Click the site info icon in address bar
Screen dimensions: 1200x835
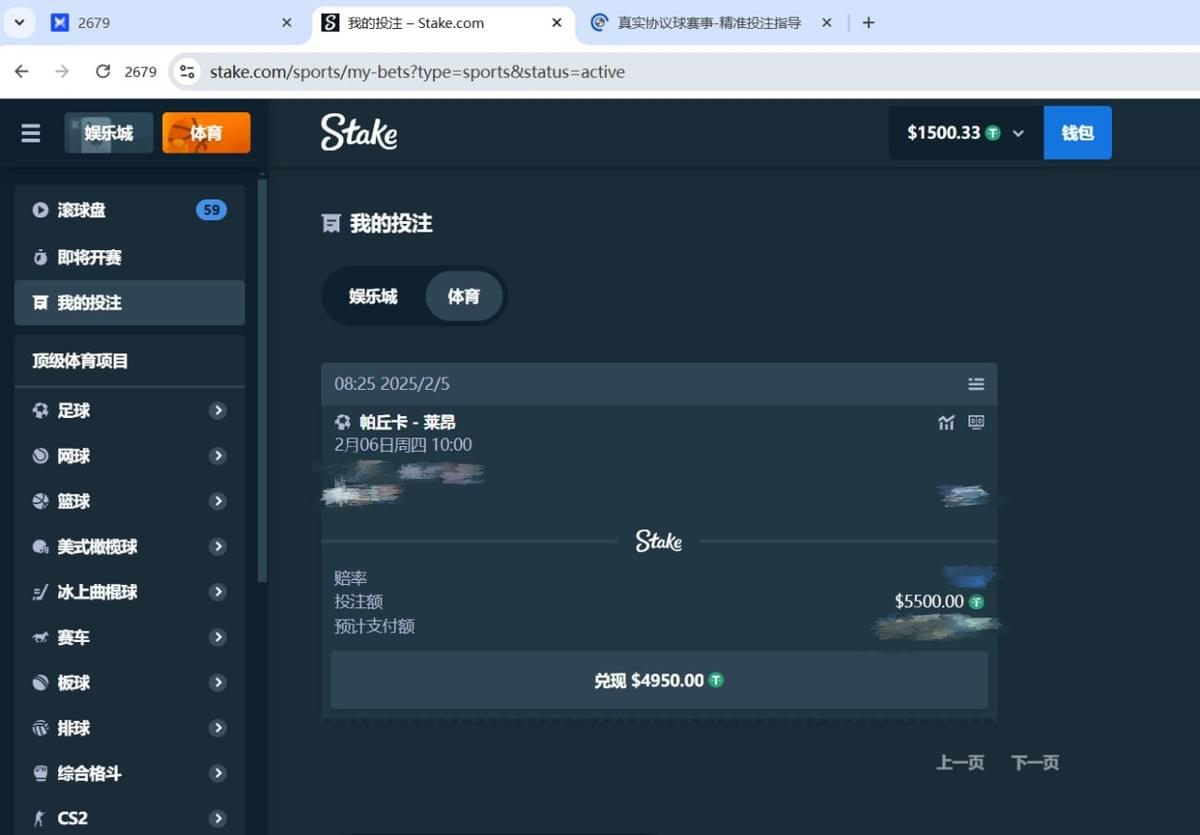pyautogui.click(x=187, y=72)
